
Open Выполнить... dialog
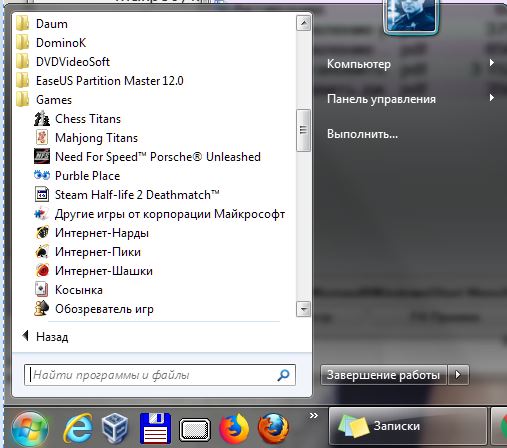tap(362, 134)
